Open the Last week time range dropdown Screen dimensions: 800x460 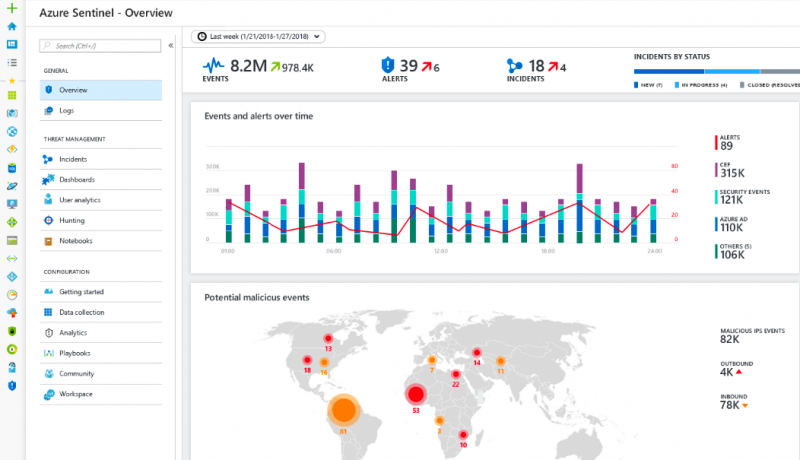tap(258, 37)
